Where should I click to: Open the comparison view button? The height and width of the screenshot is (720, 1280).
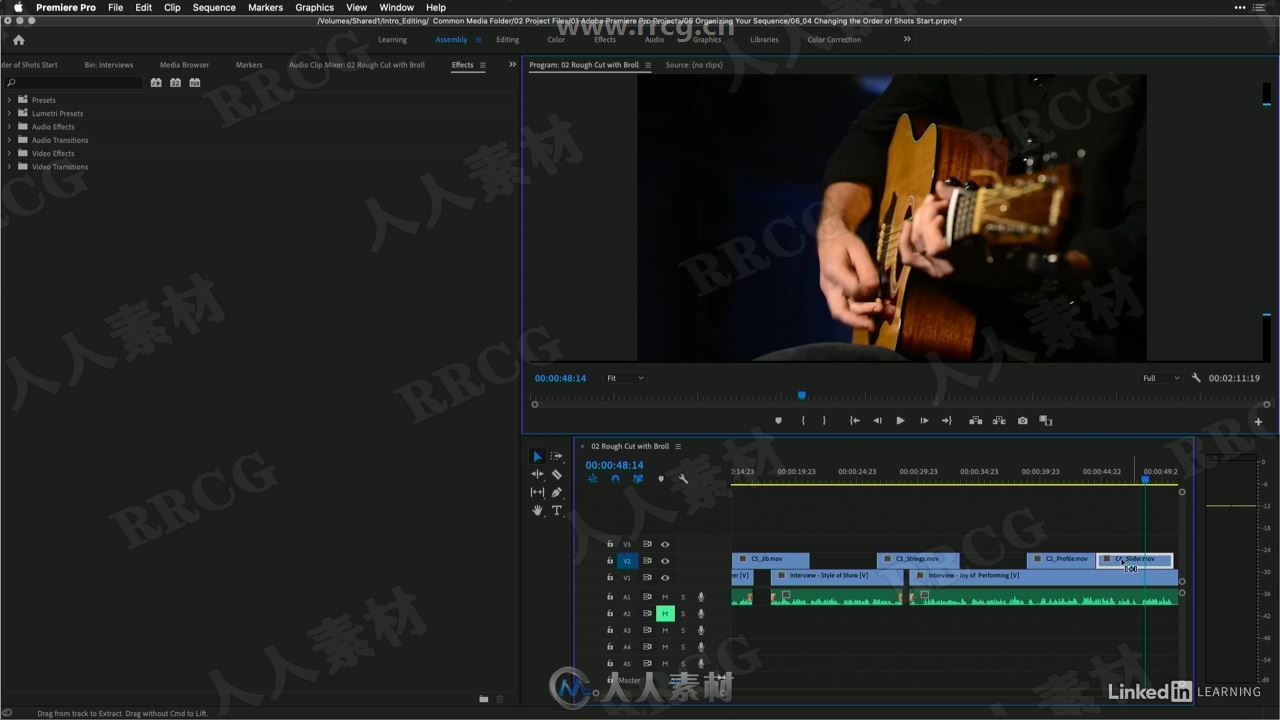(x=1045, y=421)
